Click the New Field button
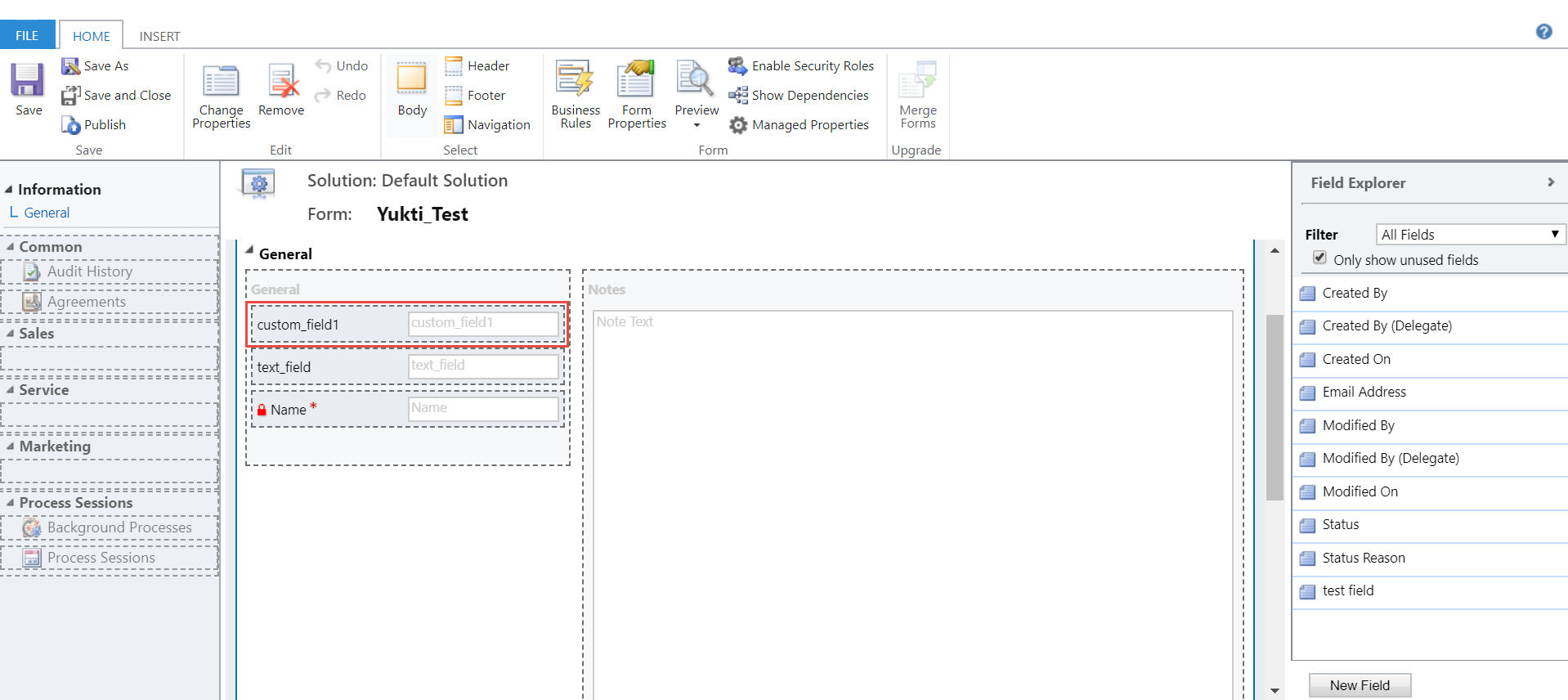Viewport: 1568px width, 700px height. 1359,685
